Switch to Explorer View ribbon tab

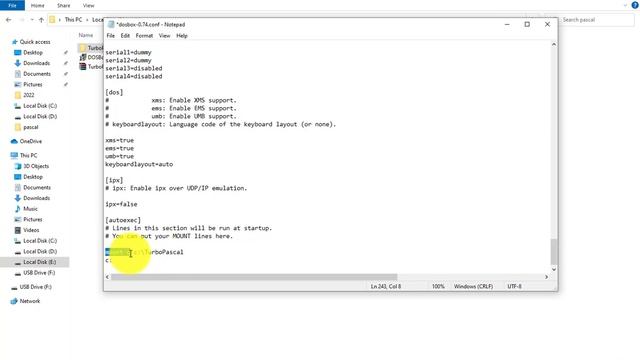88,6
